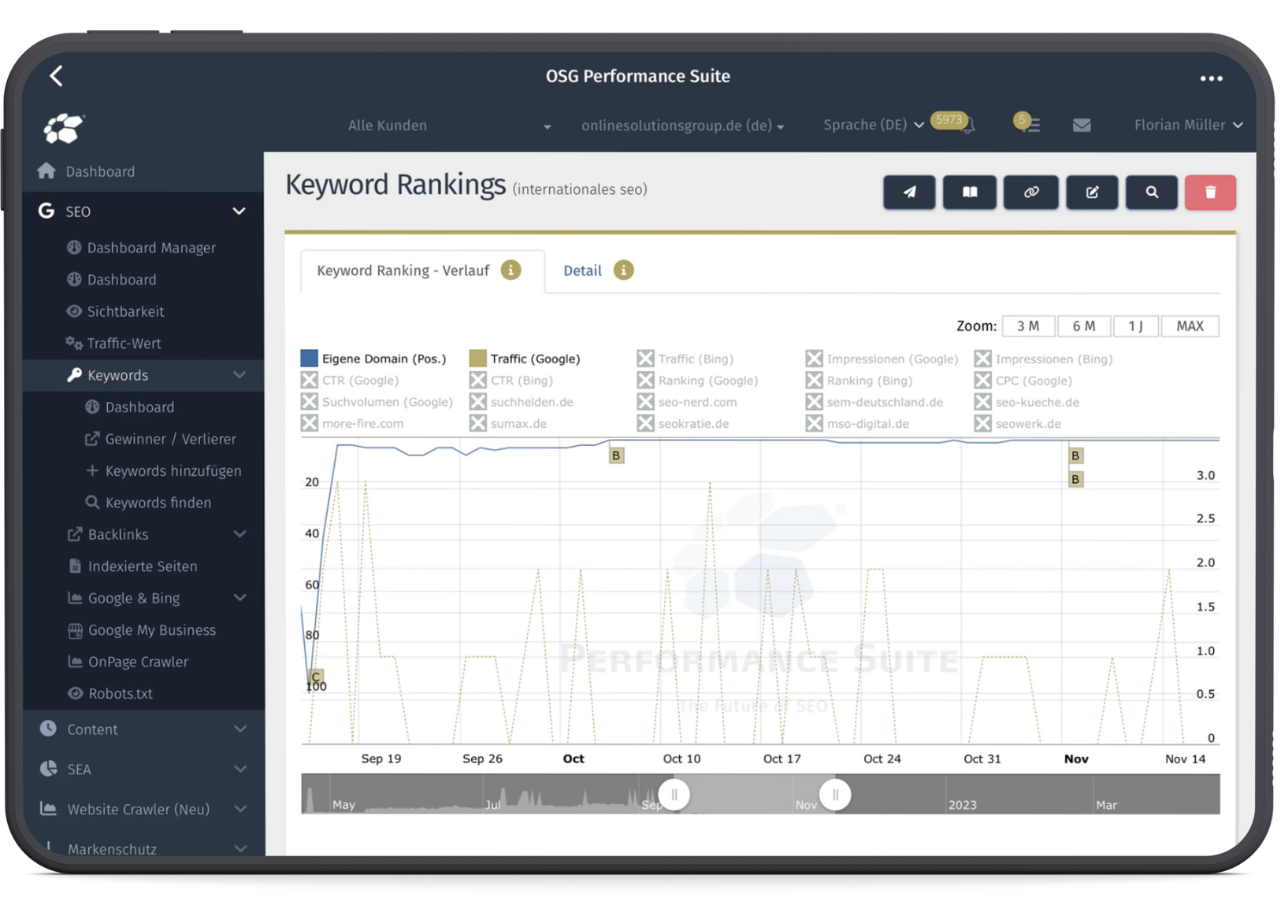Collapse the SEO sidebar section
This screenshot has height=924, width=1280.
pyautogui.click(x=239, y=211)
